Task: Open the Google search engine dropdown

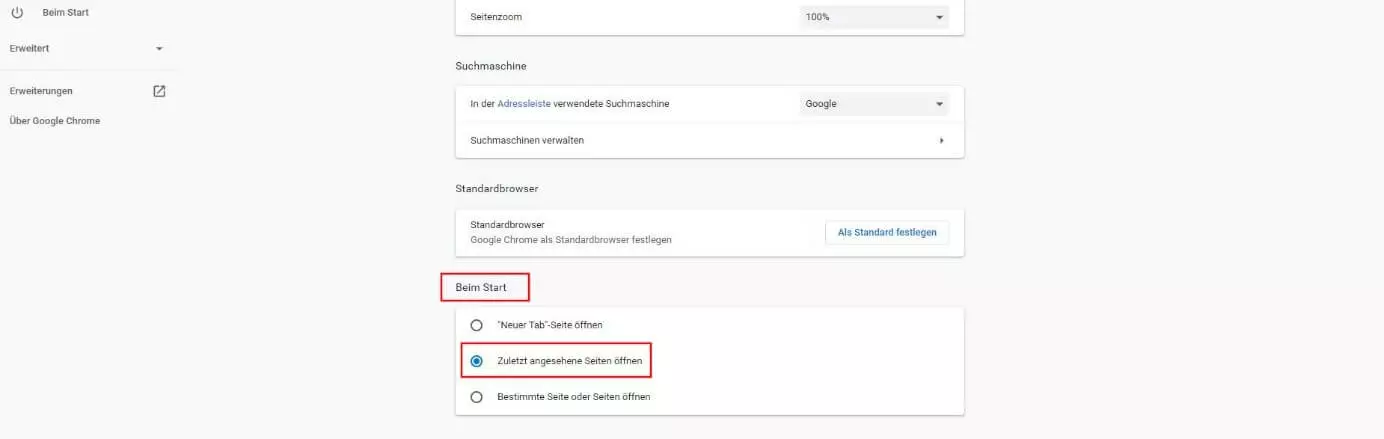Action: [874, 104]
